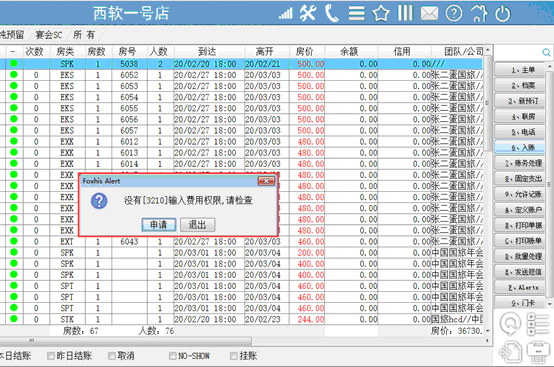Click the E、发送短信 sidebar button
The image size is (554, 367).
pyautogui.click(x=520, y=272)
